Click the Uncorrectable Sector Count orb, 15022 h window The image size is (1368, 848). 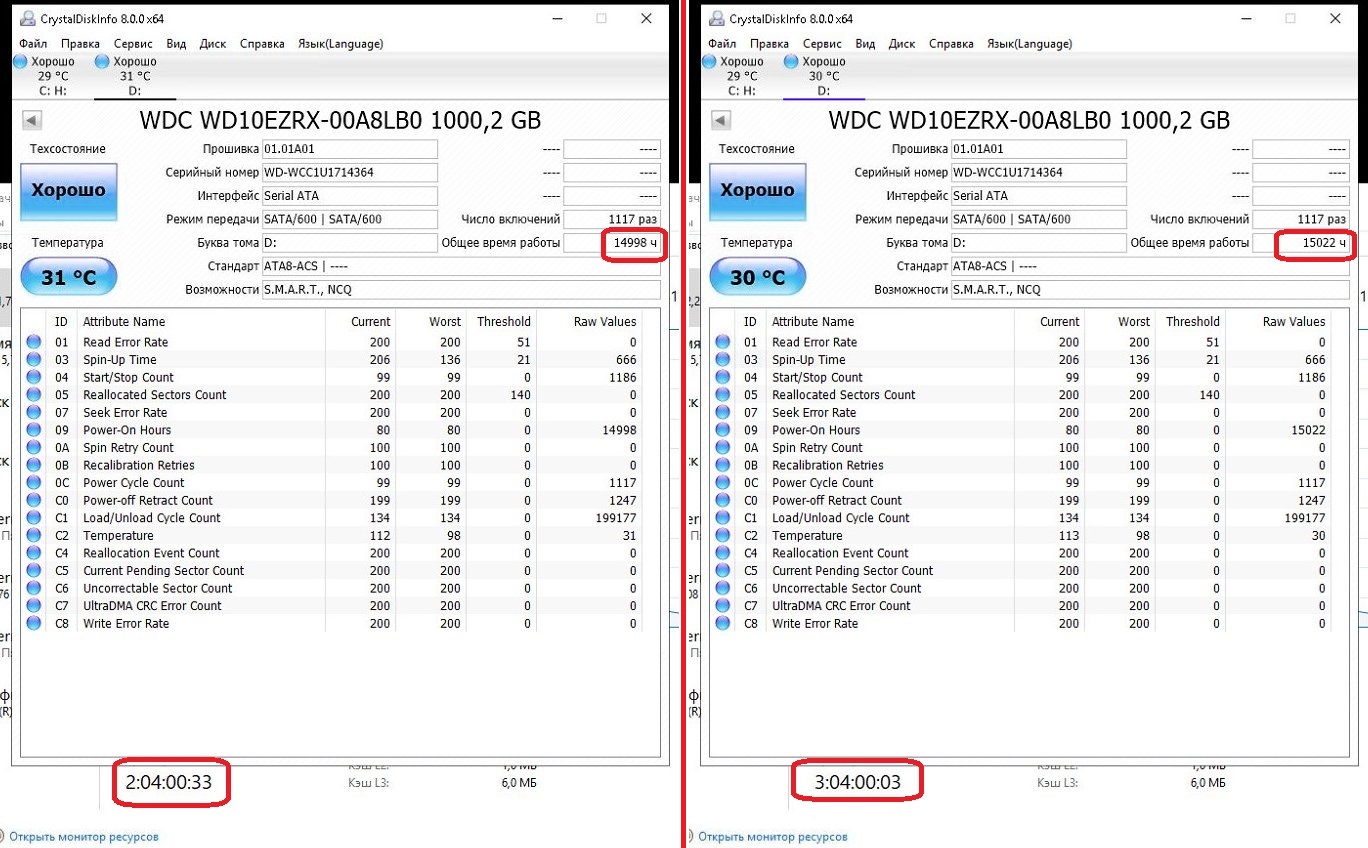(723, 588)
